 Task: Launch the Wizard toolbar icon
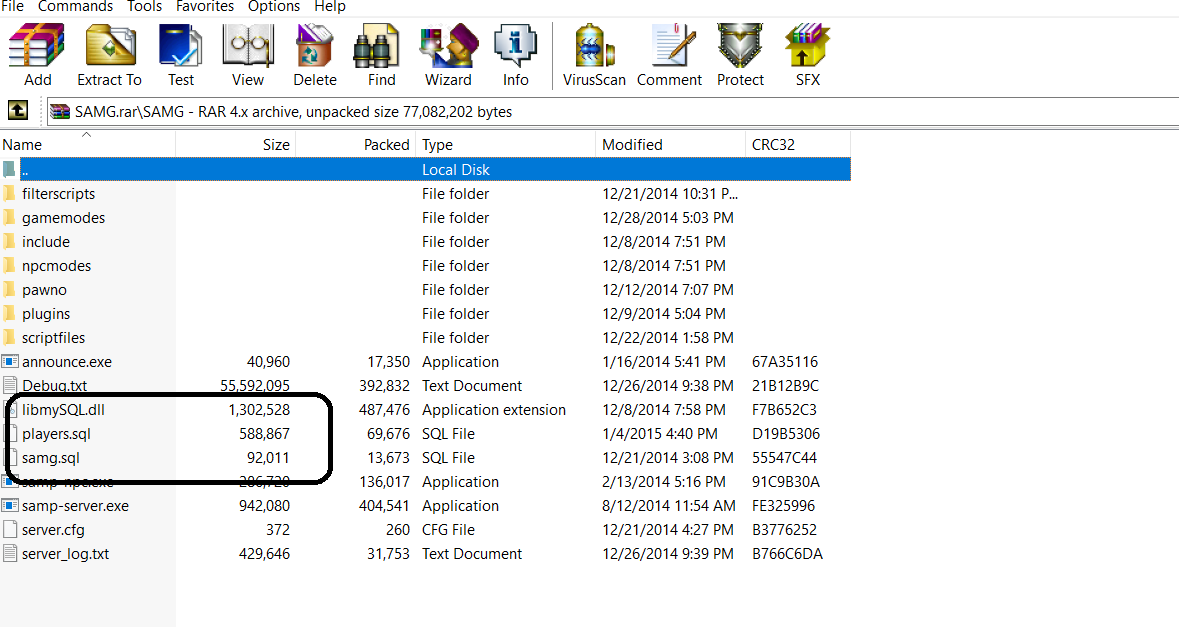click(448, 46)
